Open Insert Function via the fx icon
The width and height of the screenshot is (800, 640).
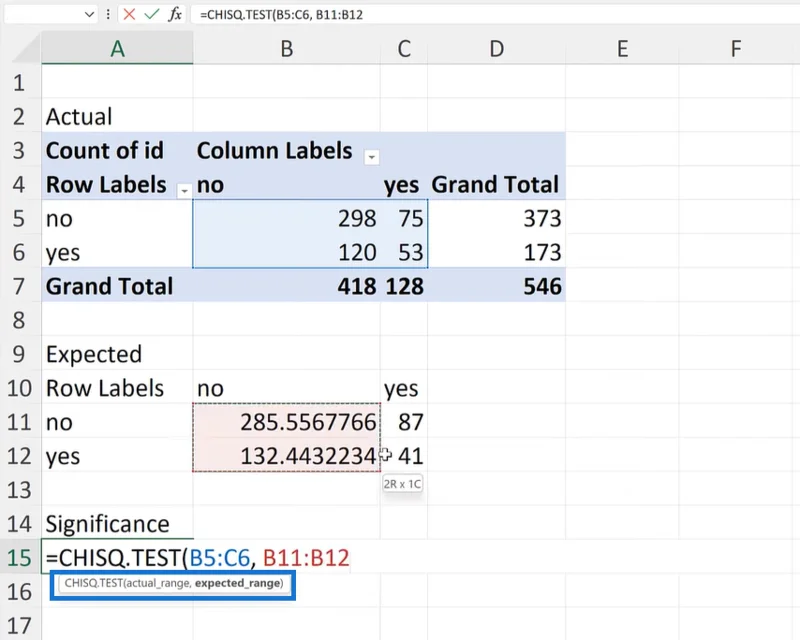pyautogui.click(x=175, y=14)
